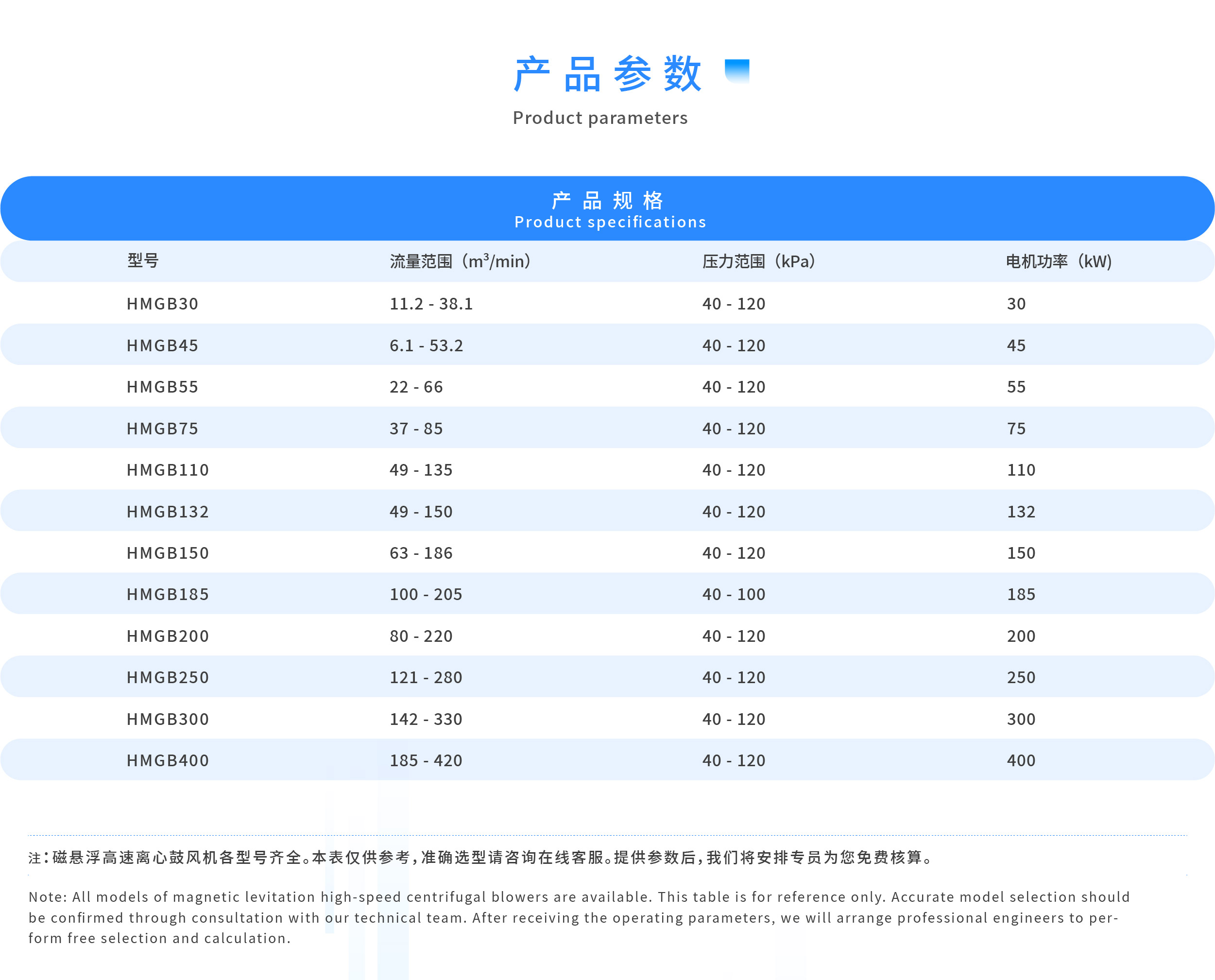Select the HMGB30 model cell
Image resolution: width=1215 pixels, height=980 pixels.
click(163, 304)
